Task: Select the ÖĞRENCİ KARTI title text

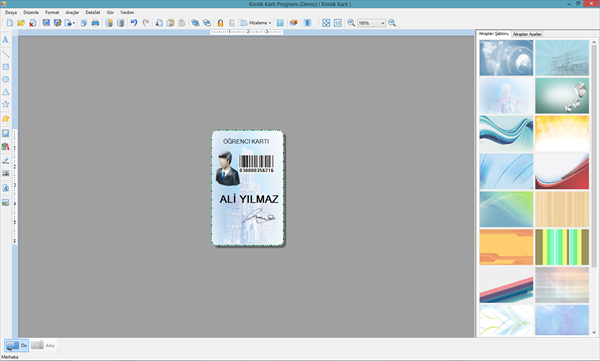Action: tap(246, 141)
